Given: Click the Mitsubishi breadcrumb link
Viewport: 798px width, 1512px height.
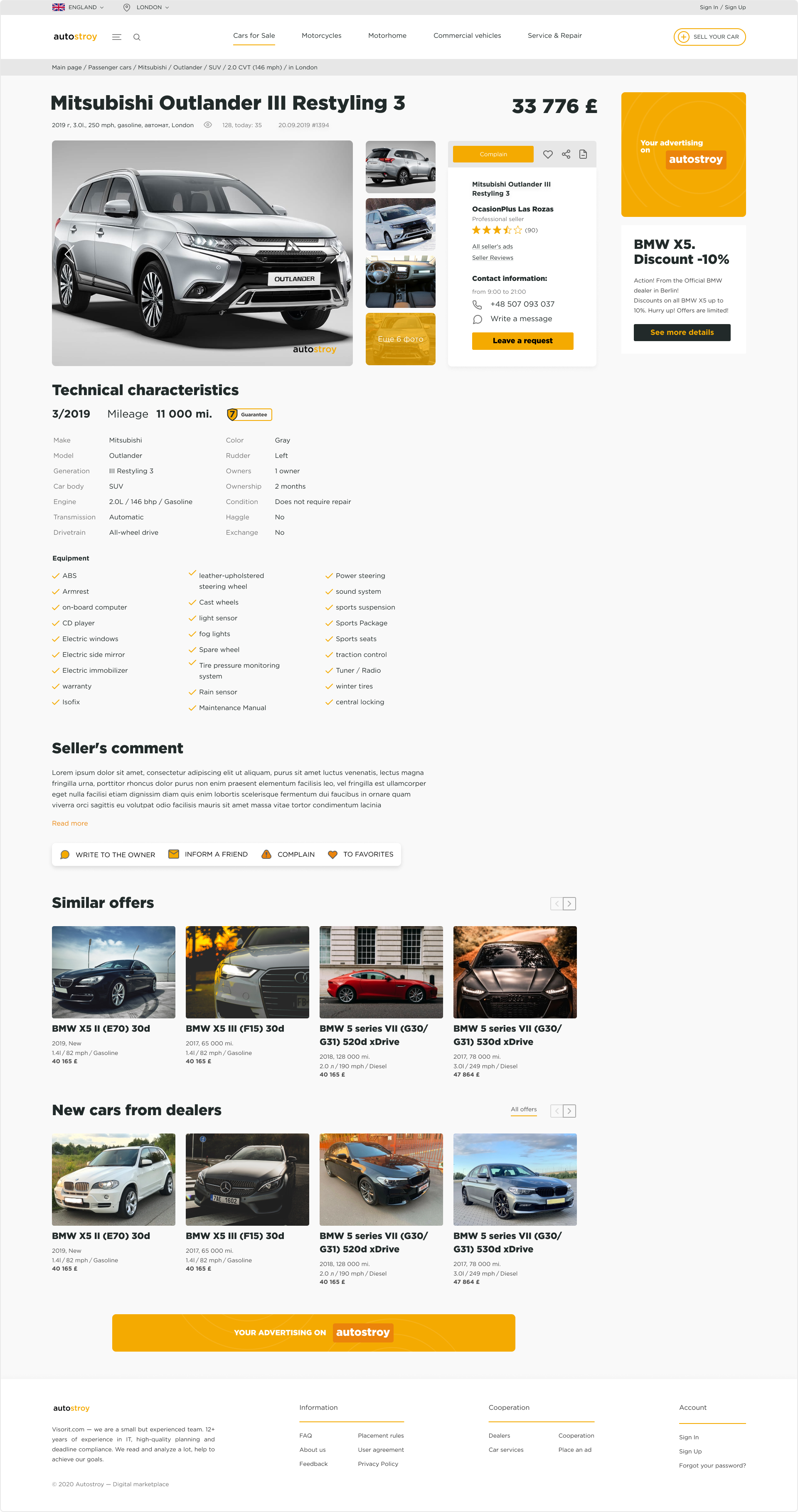Looking at the screenshot, I should 152,67.
